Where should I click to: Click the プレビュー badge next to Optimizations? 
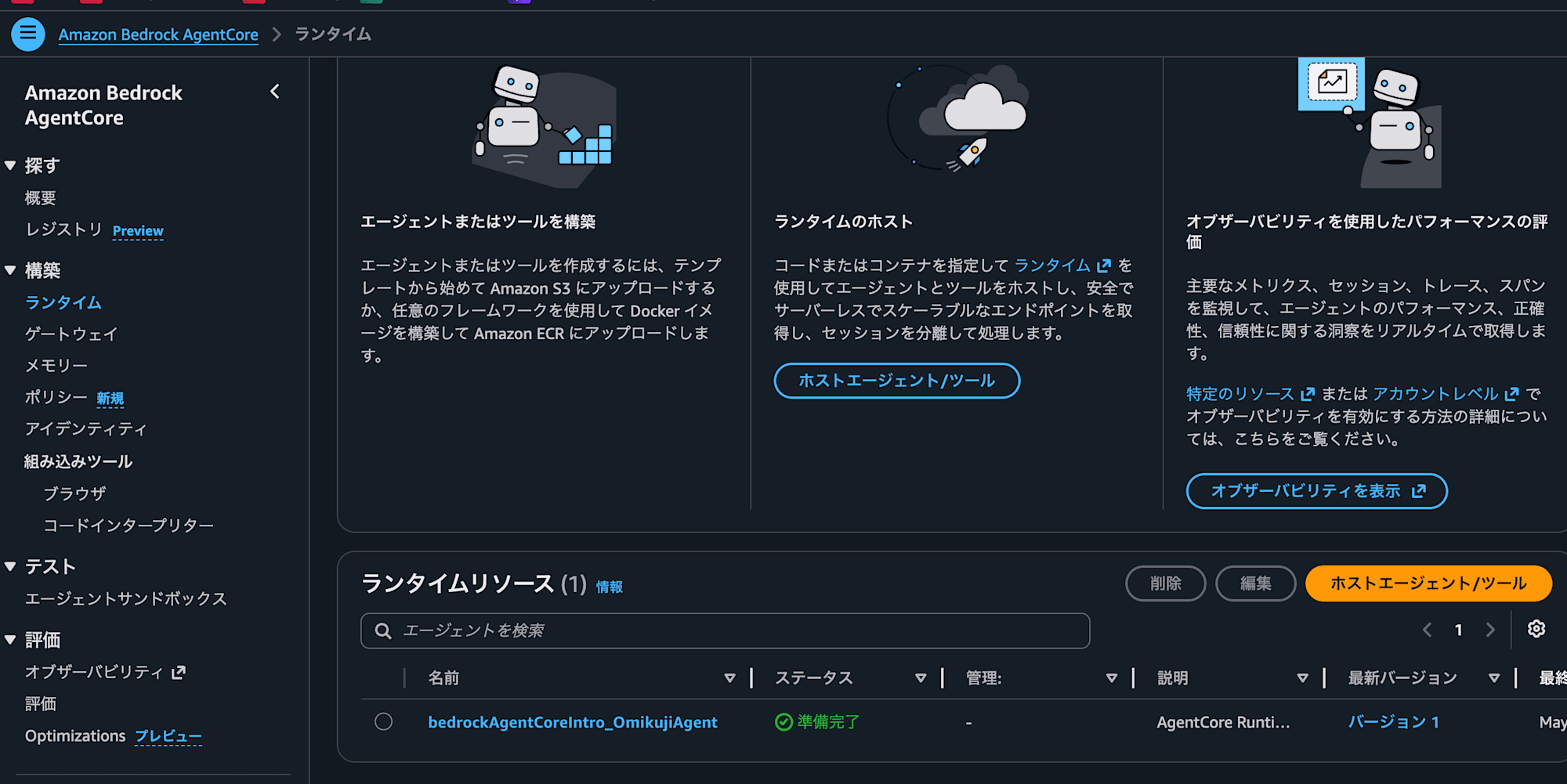tap(168, 736)
